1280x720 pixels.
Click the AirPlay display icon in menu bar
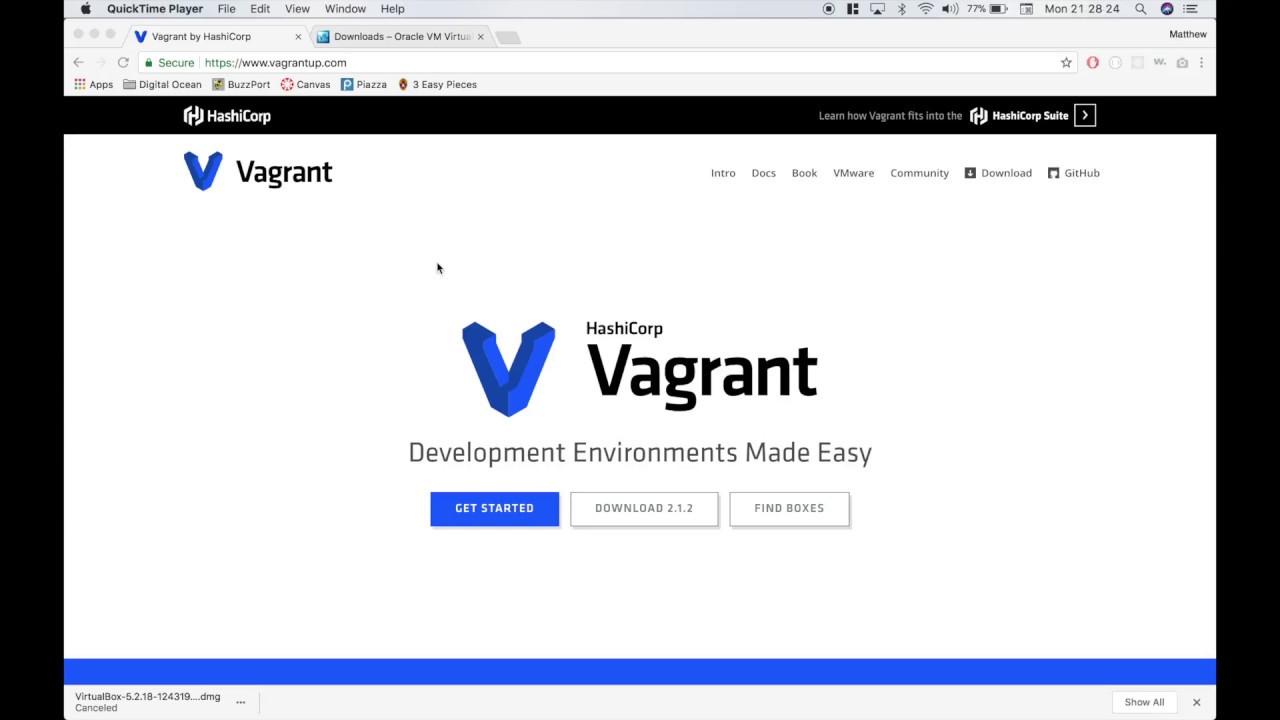877,9
